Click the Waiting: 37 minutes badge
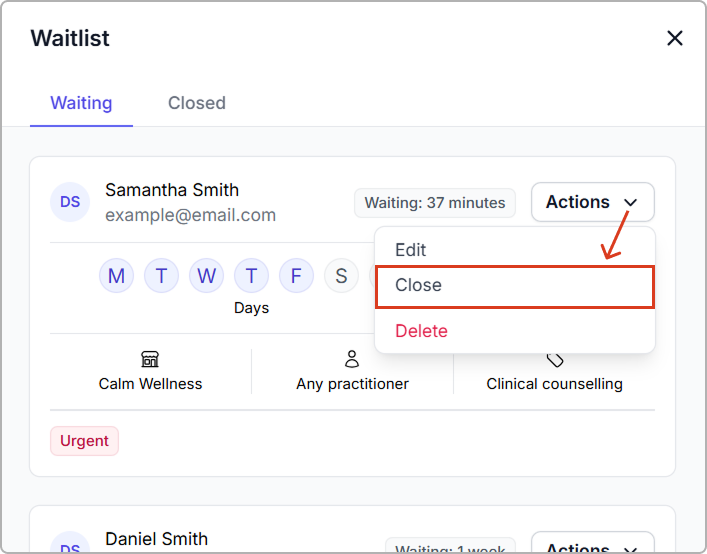 [434, 203]
